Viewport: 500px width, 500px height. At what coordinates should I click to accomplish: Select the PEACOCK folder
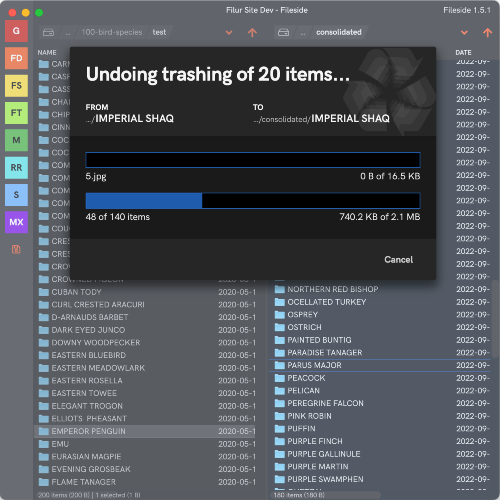tap(380, 378)
